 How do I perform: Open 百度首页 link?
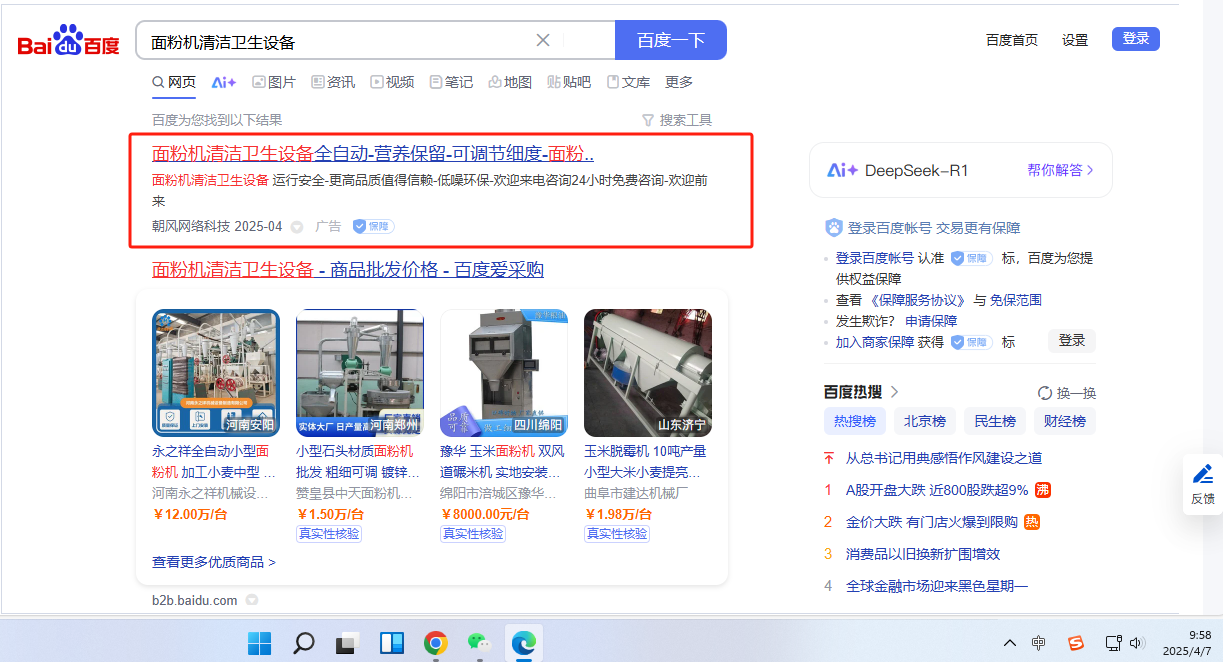point(1012,40)
